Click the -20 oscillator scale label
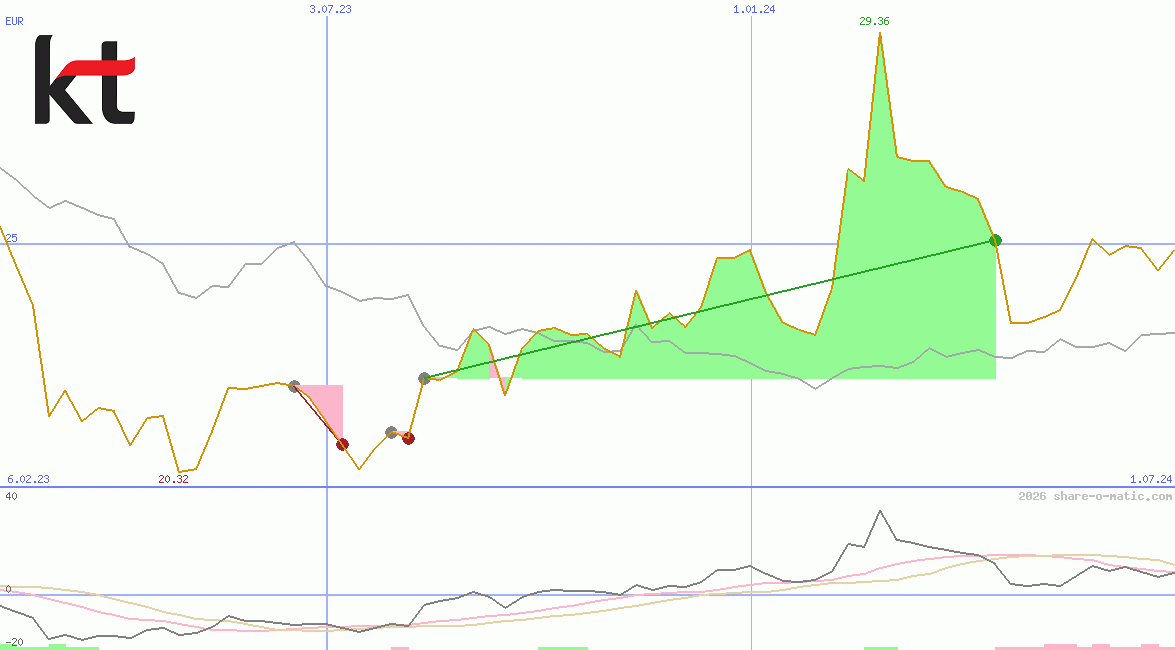This screenshot has height=650, width=1175. point(12,641)
